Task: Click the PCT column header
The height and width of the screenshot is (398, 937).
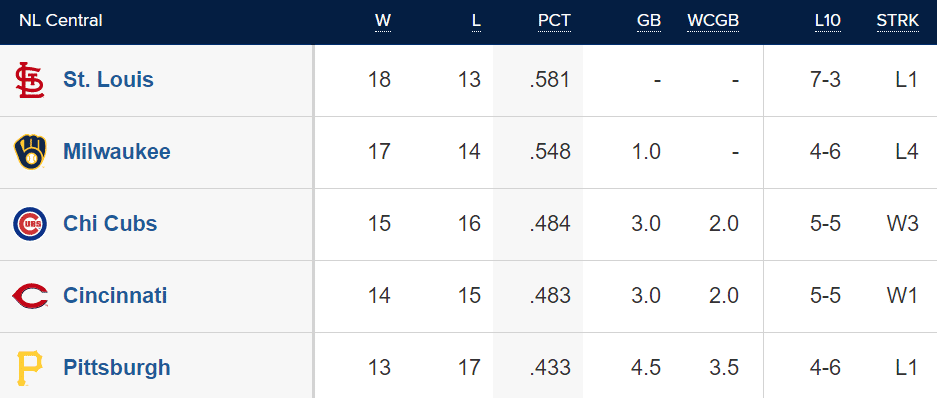Action: click(x=554, y=21)
